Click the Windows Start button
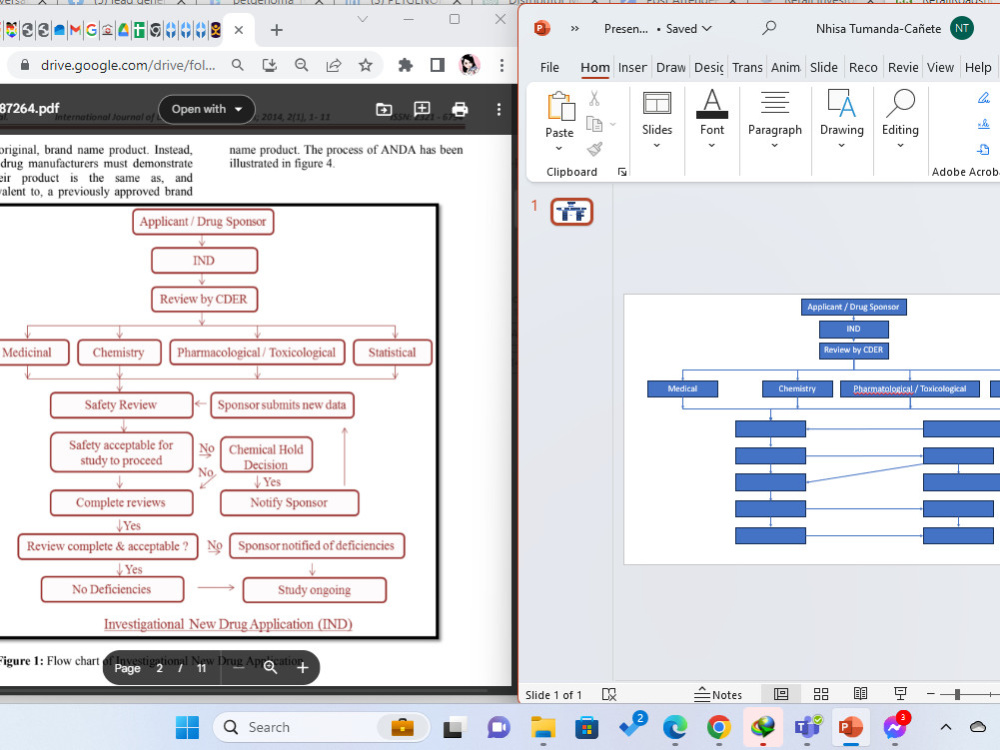This screenshot has height=750, width=1000. click(188, 727)
